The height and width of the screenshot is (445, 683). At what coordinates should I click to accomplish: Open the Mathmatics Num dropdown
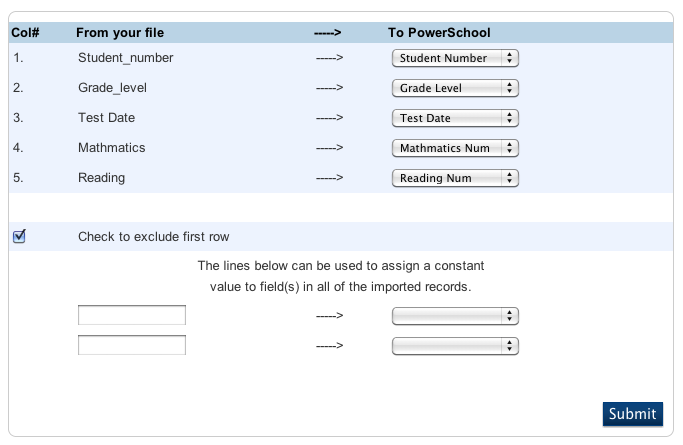pyautogui.click(x=455, y=148)
